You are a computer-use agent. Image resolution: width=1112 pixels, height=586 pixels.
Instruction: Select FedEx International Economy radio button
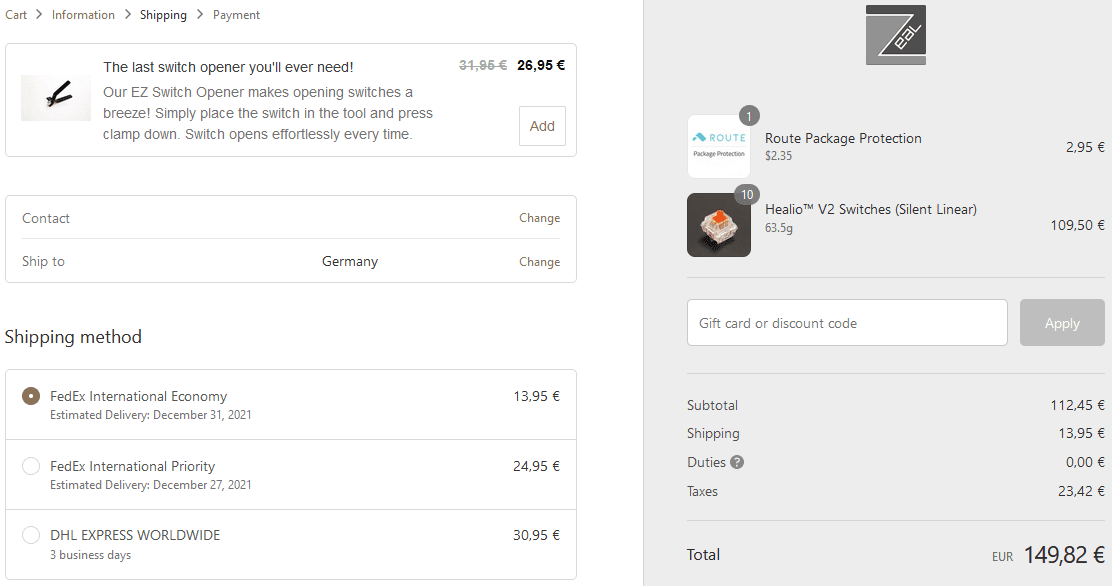30,396
